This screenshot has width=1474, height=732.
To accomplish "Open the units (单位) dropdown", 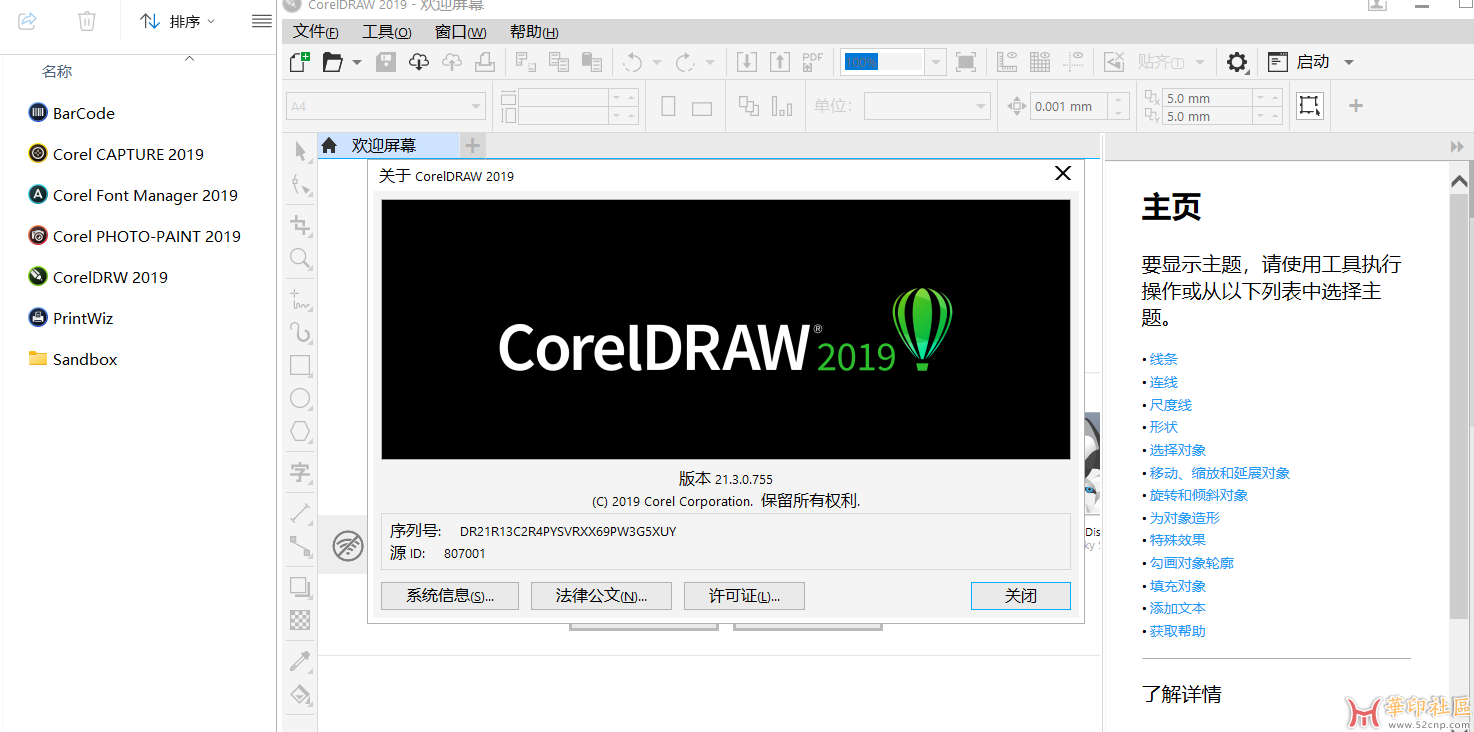I will [x=980, y=106].
